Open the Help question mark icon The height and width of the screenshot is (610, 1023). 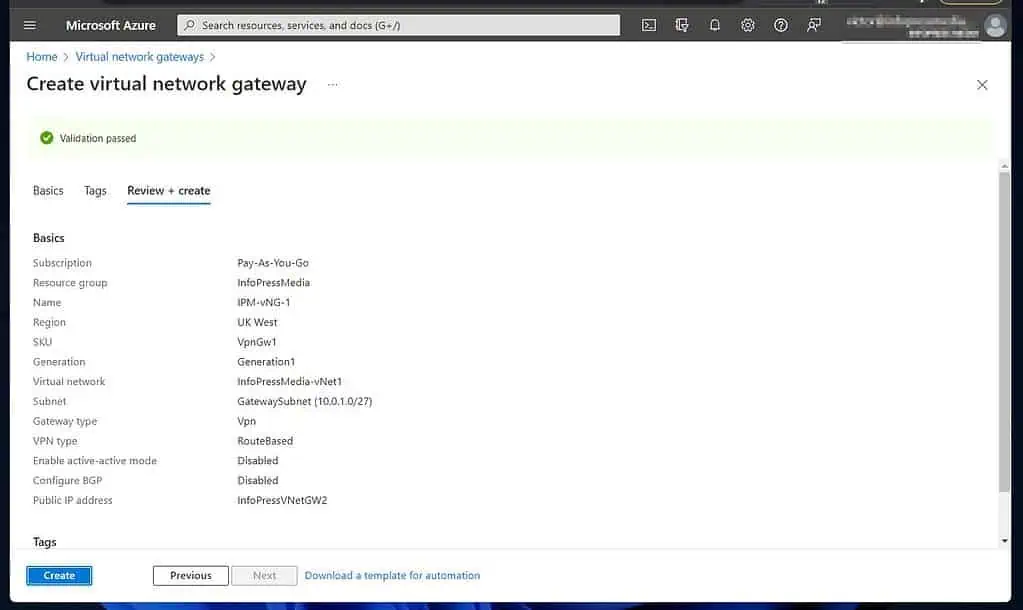point(781,25)
